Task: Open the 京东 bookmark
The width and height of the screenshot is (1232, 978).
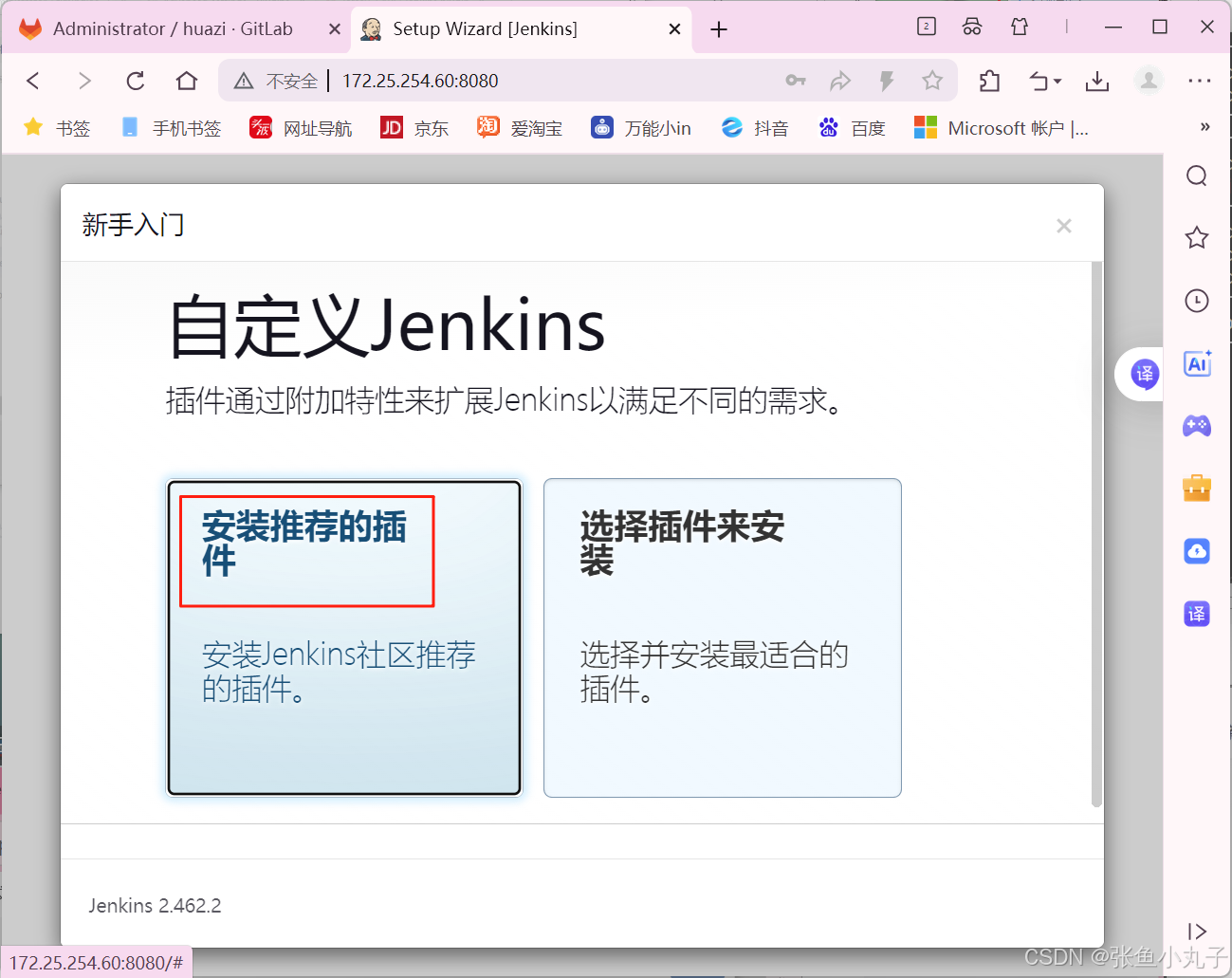Action: (414, 128)
